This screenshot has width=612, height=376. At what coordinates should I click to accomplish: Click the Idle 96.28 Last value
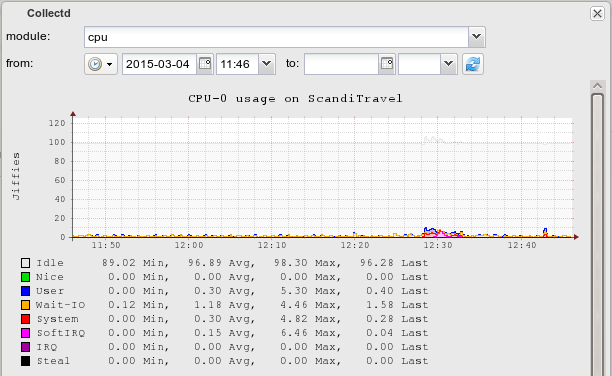coord(377,263)
